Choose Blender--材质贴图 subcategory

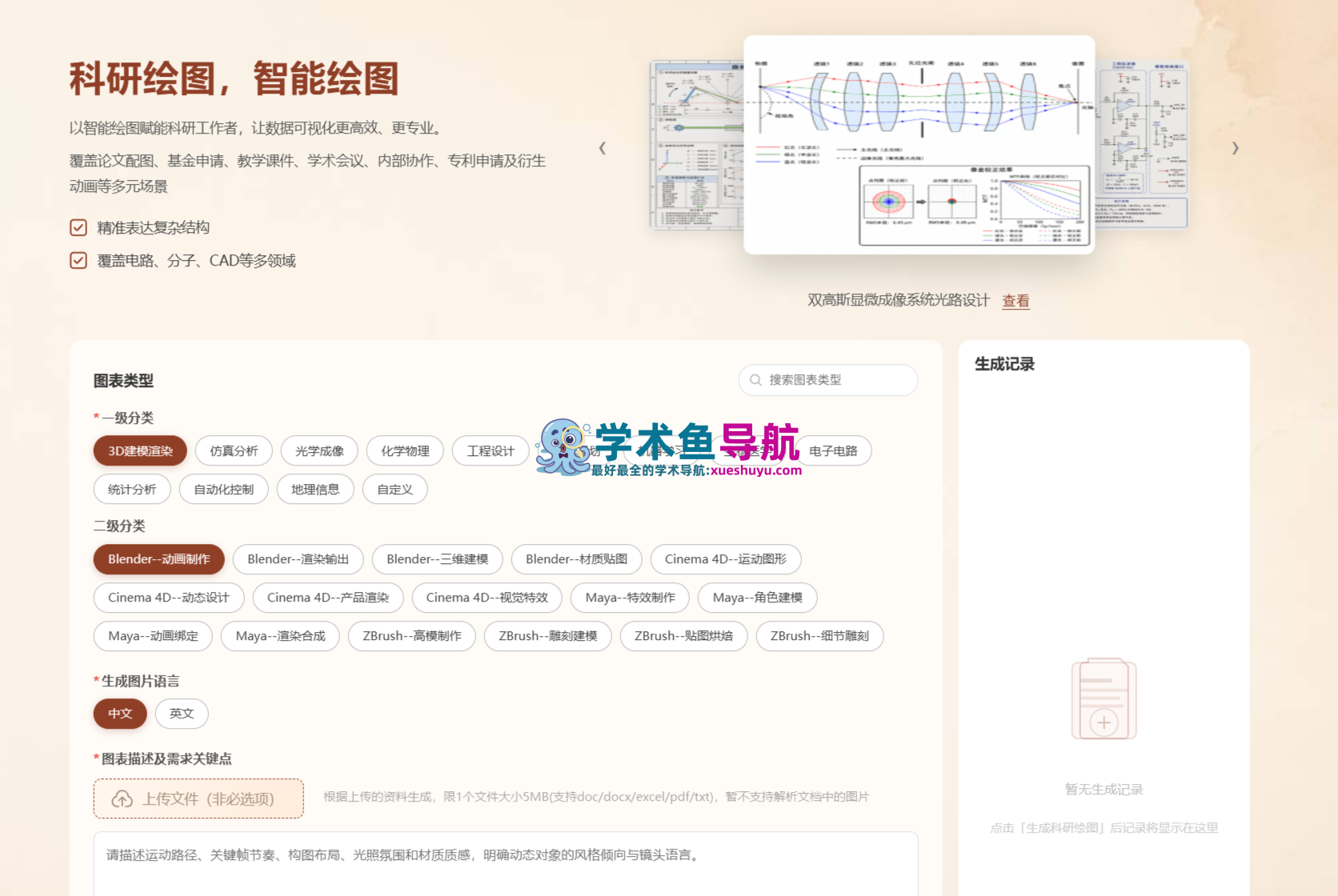[577, 559]
